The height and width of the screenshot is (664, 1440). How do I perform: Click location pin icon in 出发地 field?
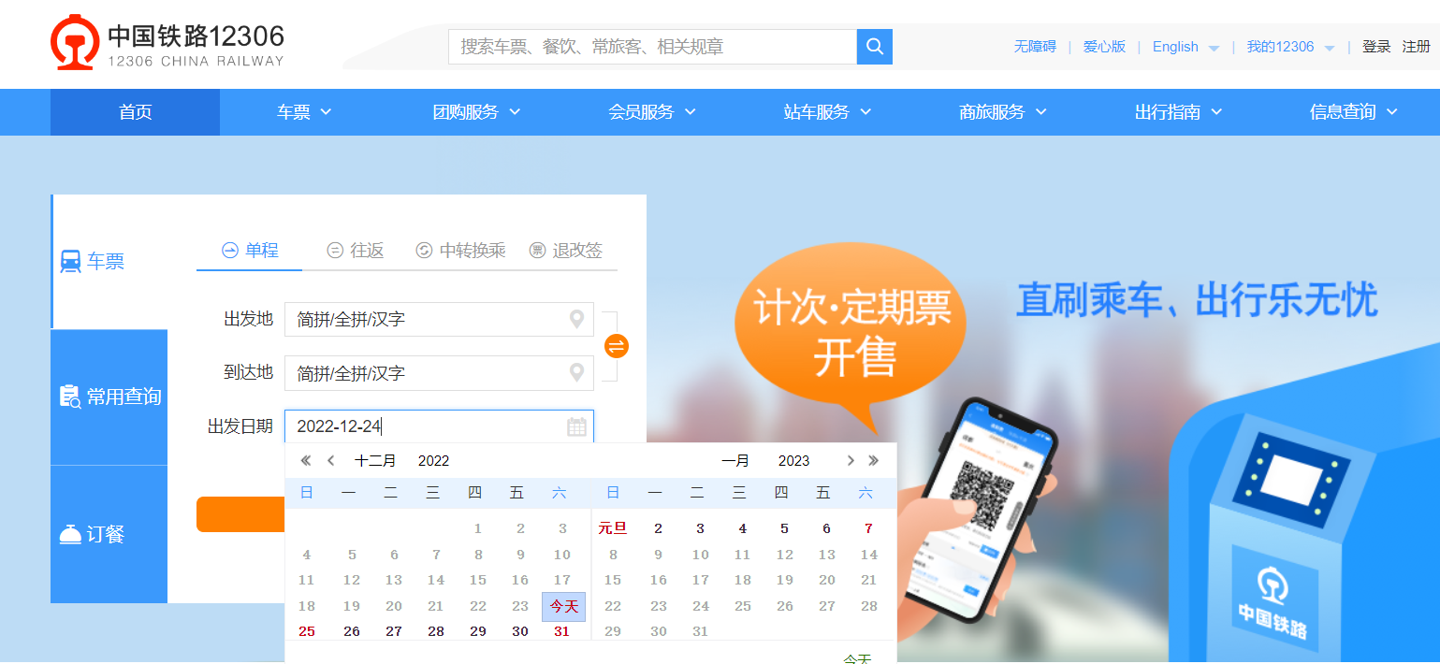point(577,320)
